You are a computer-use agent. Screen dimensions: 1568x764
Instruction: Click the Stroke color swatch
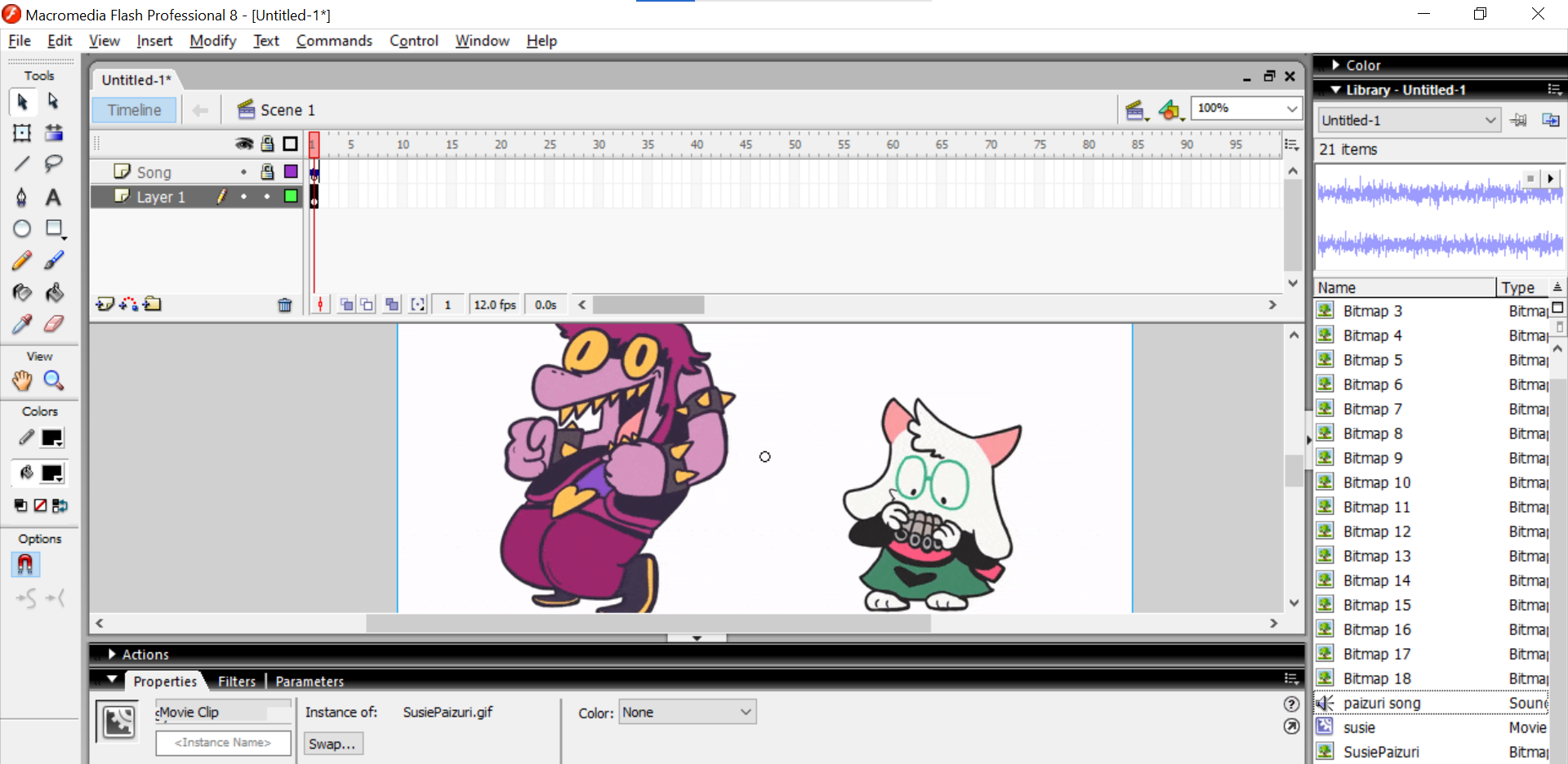tap(52, 438)
